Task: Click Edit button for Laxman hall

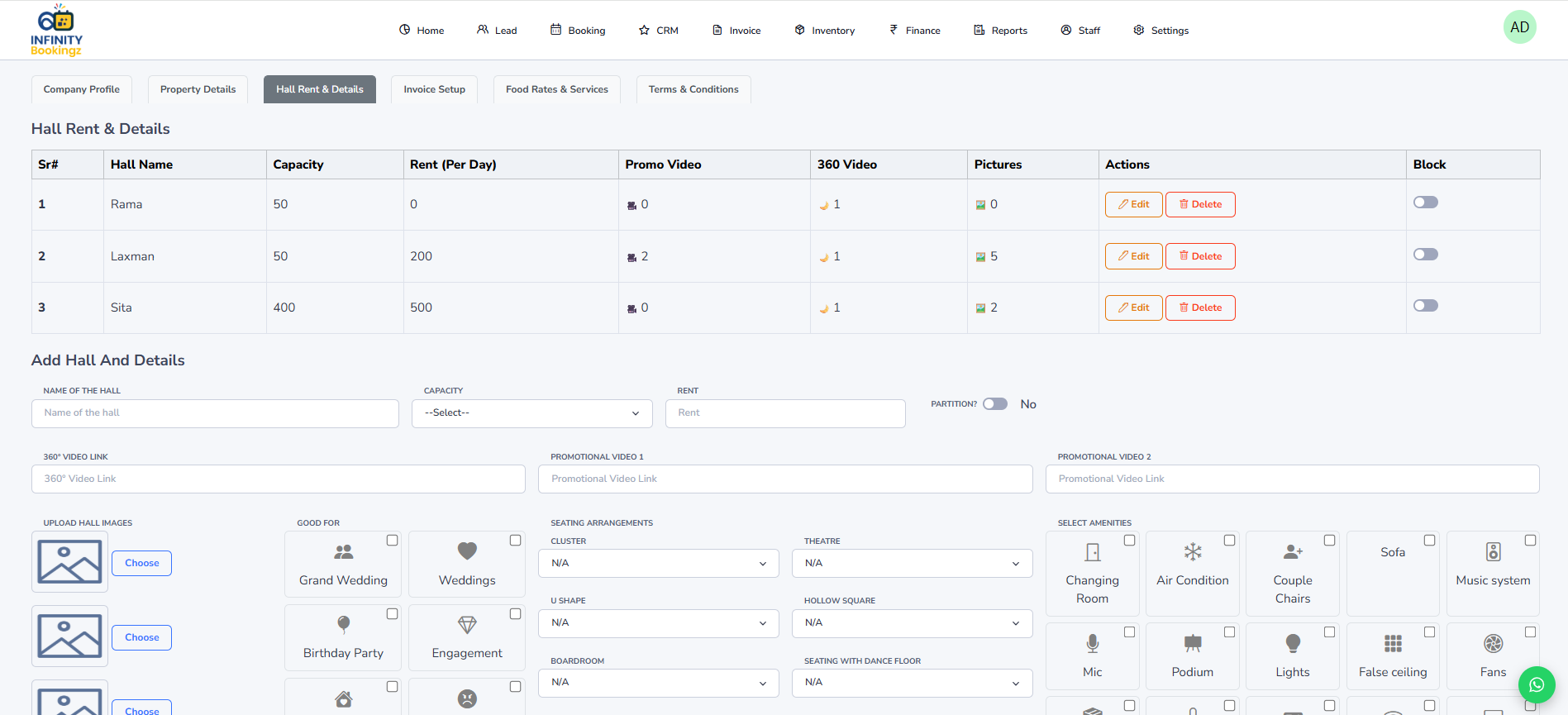Action: pos(1133,256)
